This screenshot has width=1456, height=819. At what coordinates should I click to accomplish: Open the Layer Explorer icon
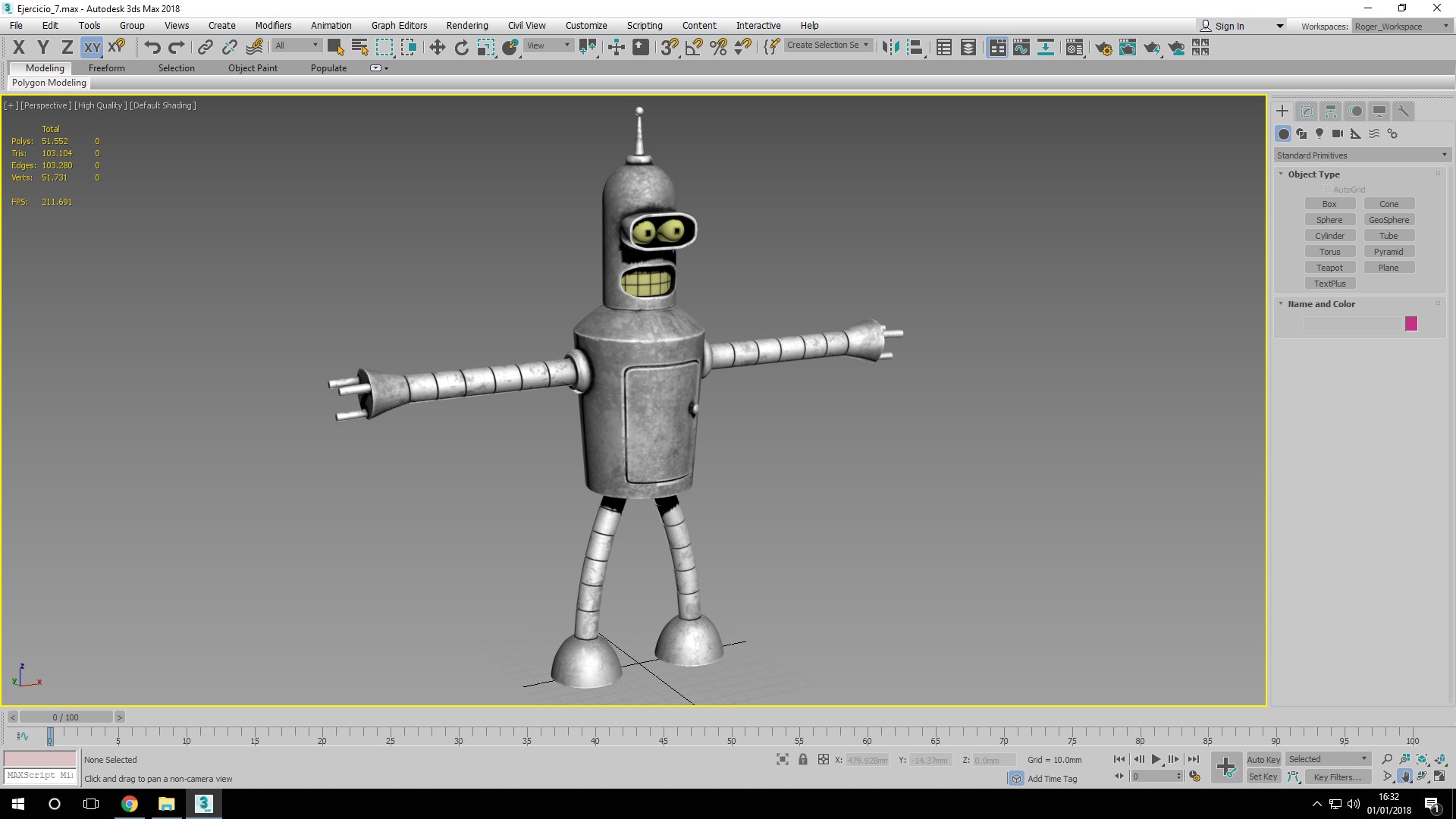click(968, 48)
